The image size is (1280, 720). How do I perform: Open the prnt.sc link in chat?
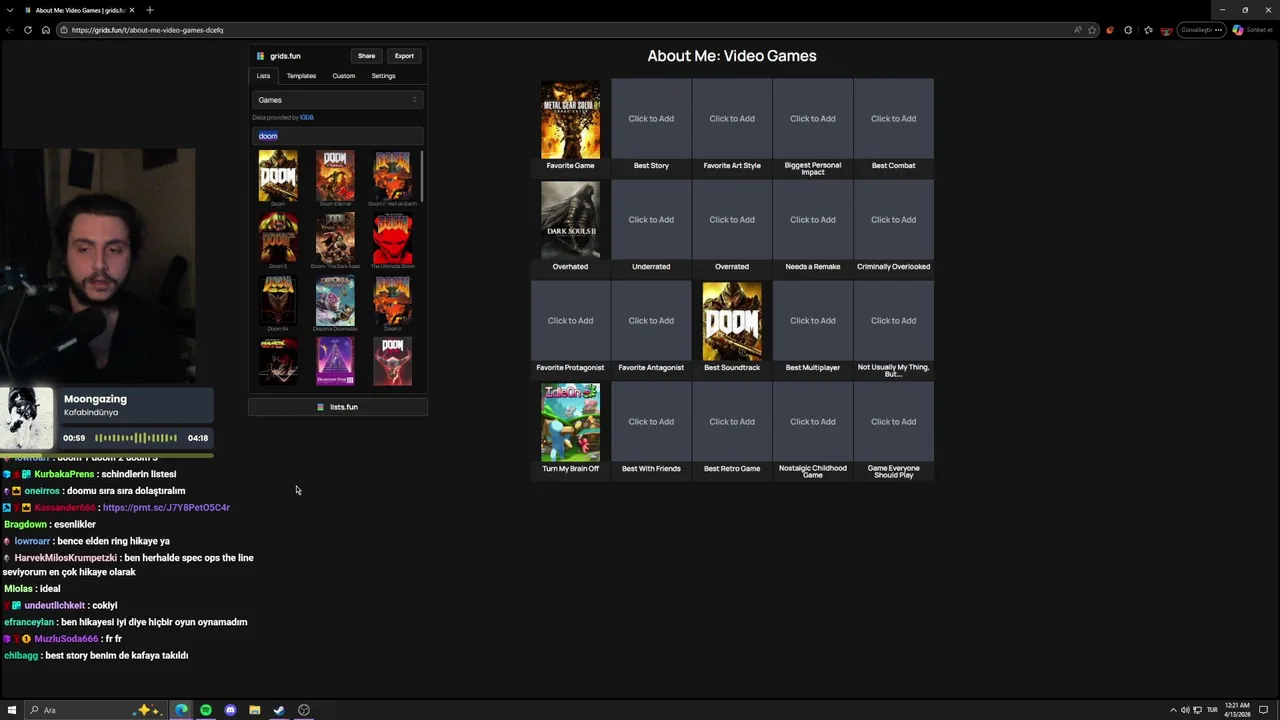pos(166,508)
